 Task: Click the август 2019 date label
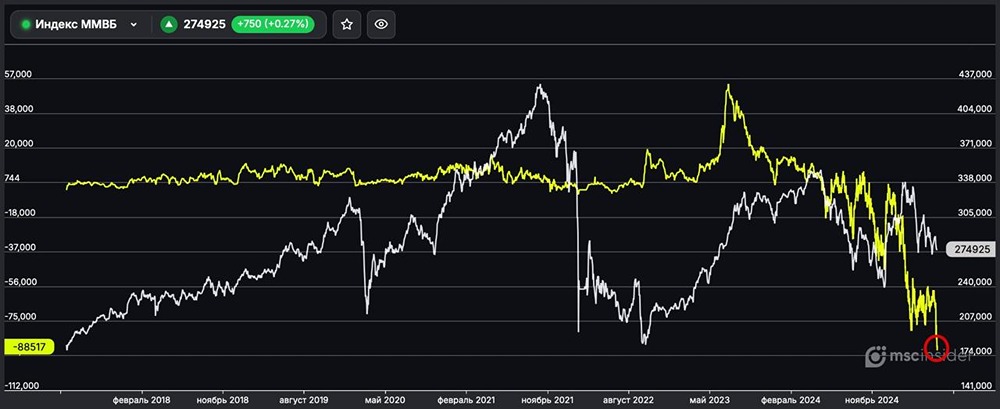pos(305,400)
